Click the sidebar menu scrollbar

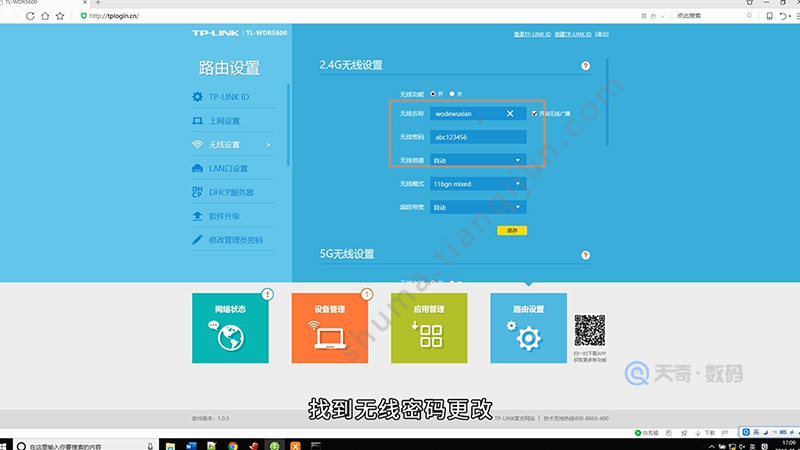[x=288, y=125]
